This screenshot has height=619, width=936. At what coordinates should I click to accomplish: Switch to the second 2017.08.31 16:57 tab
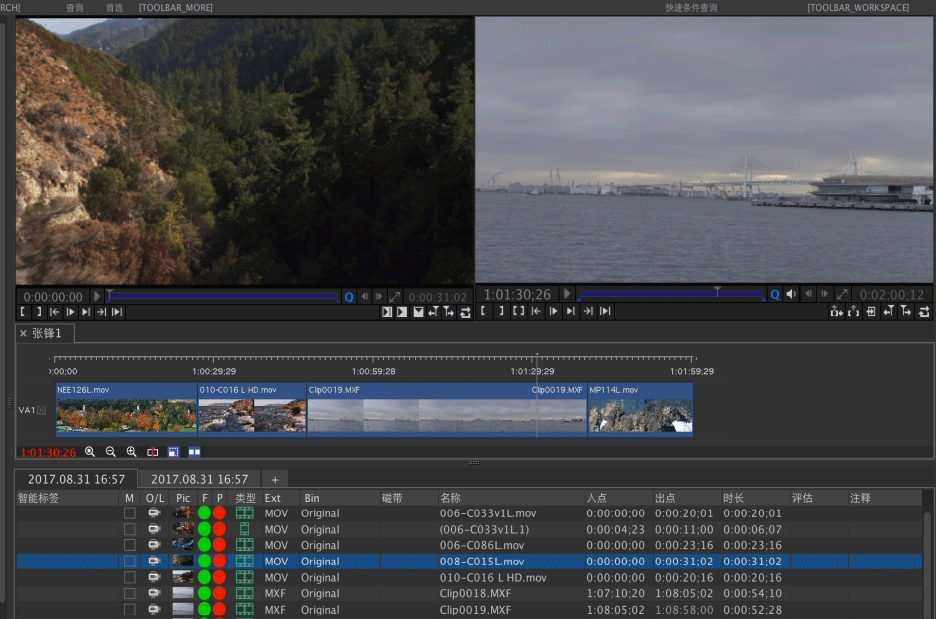pos(199,479)
